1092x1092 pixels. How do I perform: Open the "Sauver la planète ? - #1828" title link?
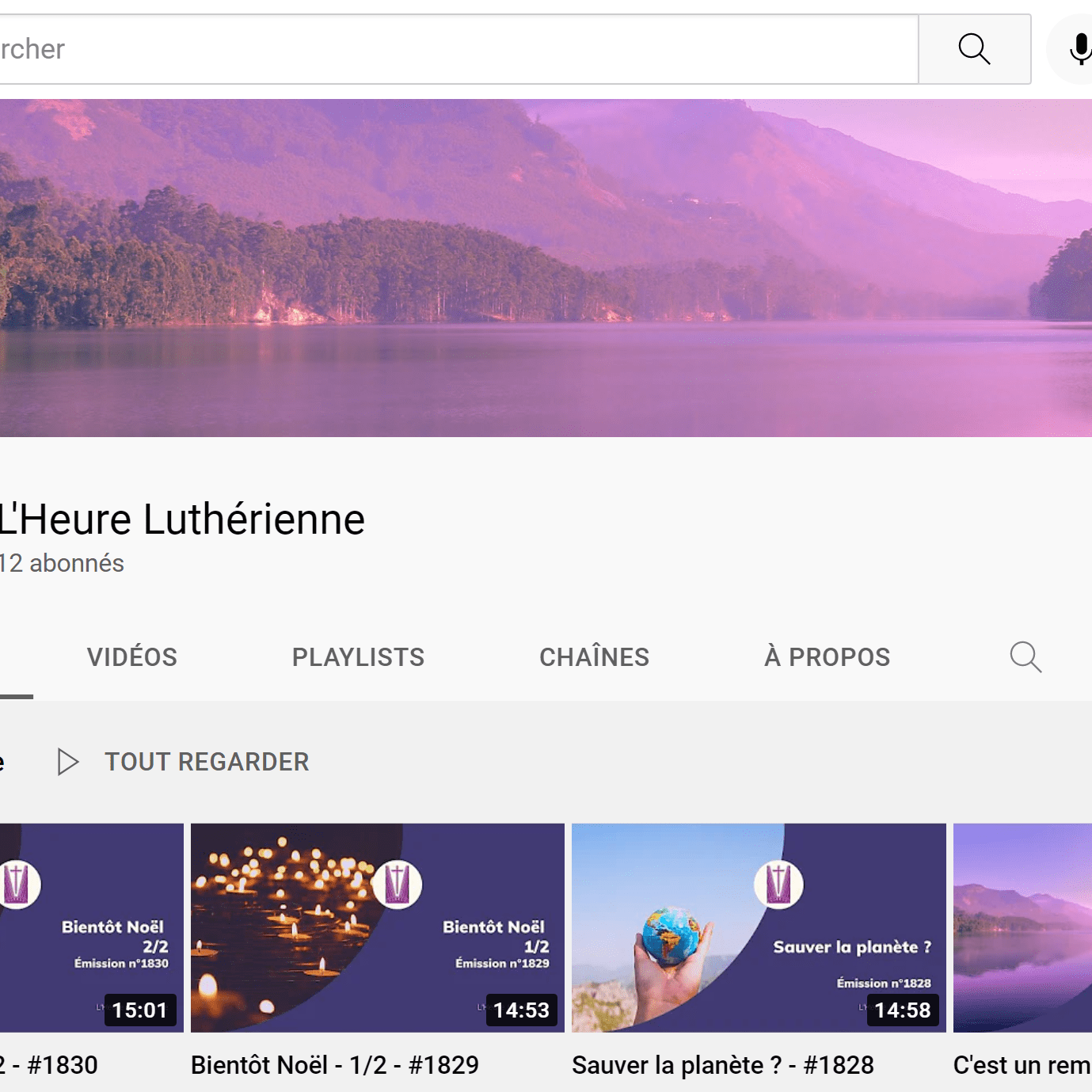[722, 1065]
